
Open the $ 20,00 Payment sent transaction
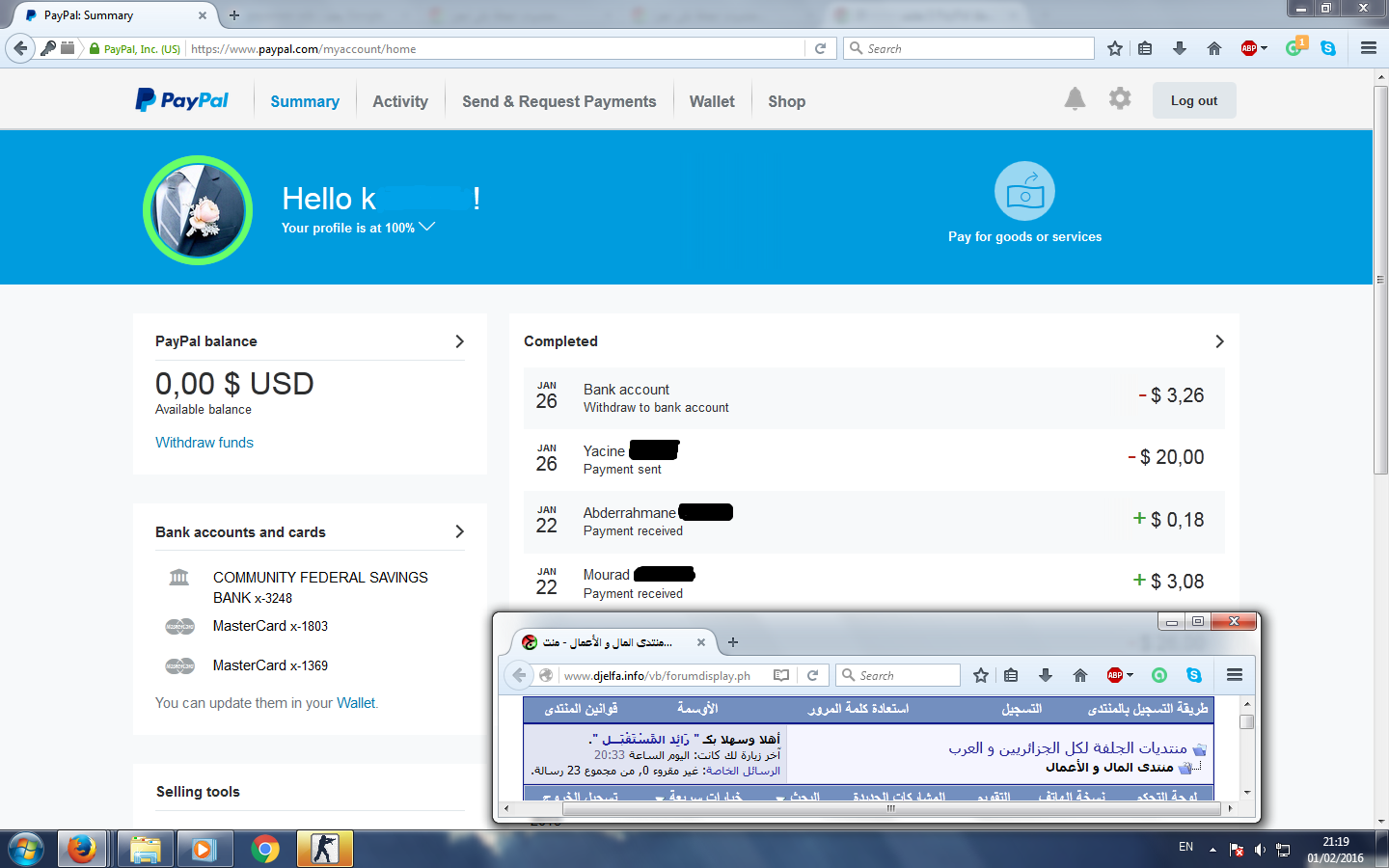pyautogui.click(x=874, y=460)
